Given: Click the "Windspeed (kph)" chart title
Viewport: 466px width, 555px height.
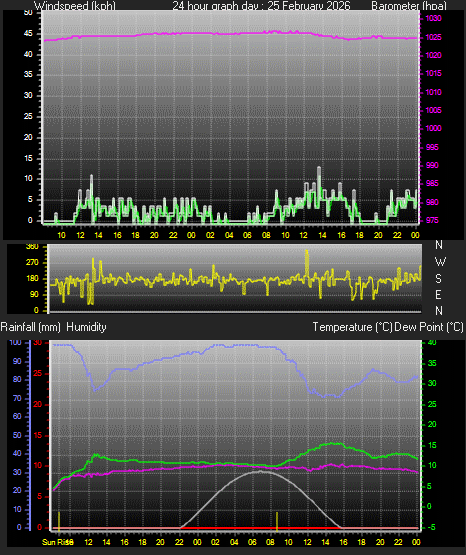Looking at the screenshot, I should coord(75,5).
